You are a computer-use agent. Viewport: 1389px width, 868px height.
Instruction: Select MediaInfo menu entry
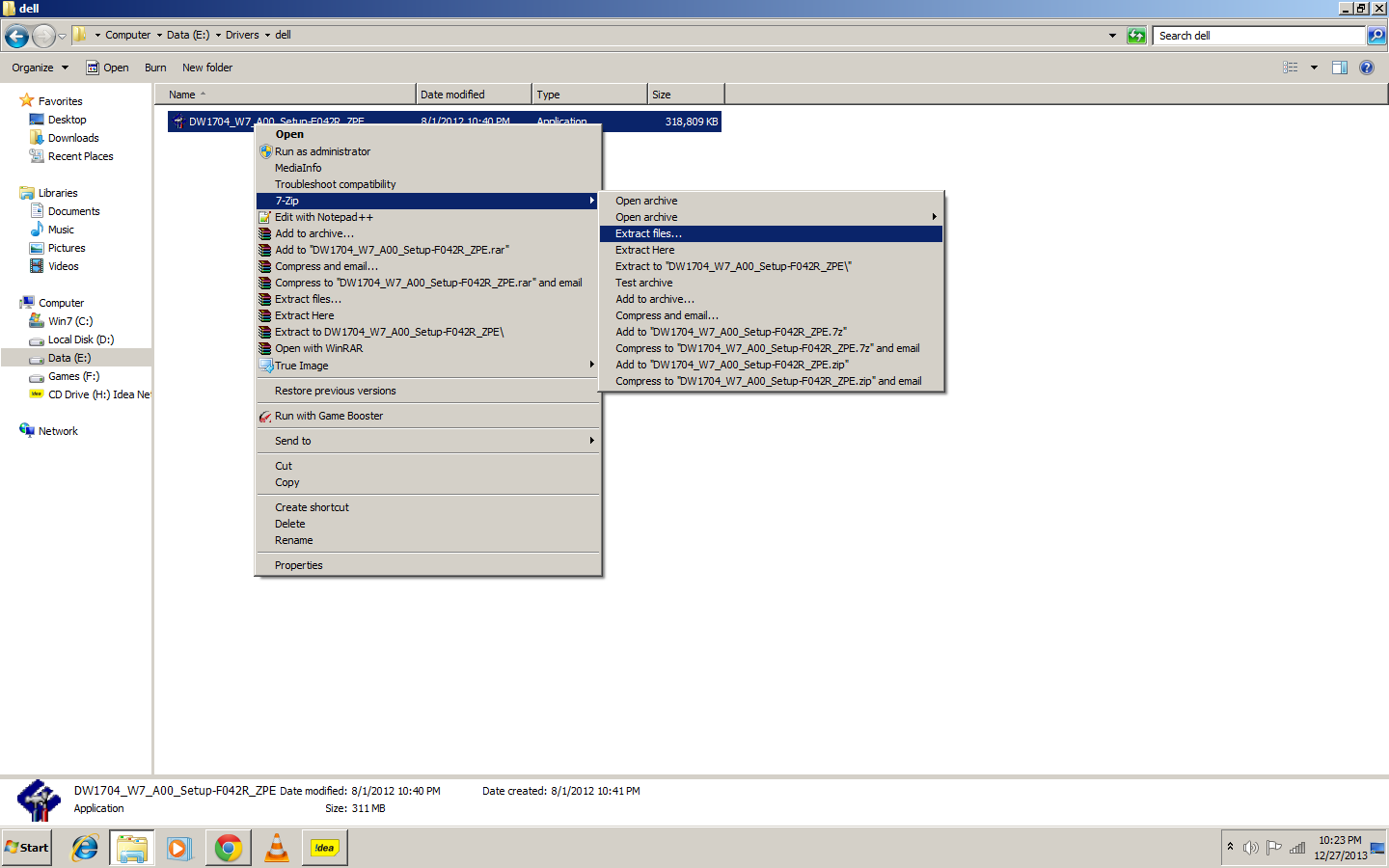pos(427,168)
